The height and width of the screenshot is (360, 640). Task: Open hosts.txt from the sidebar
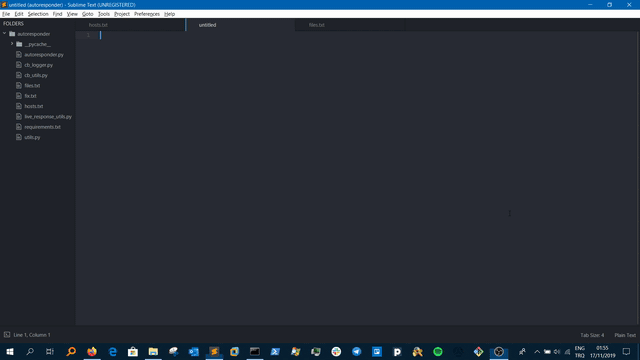33,106
